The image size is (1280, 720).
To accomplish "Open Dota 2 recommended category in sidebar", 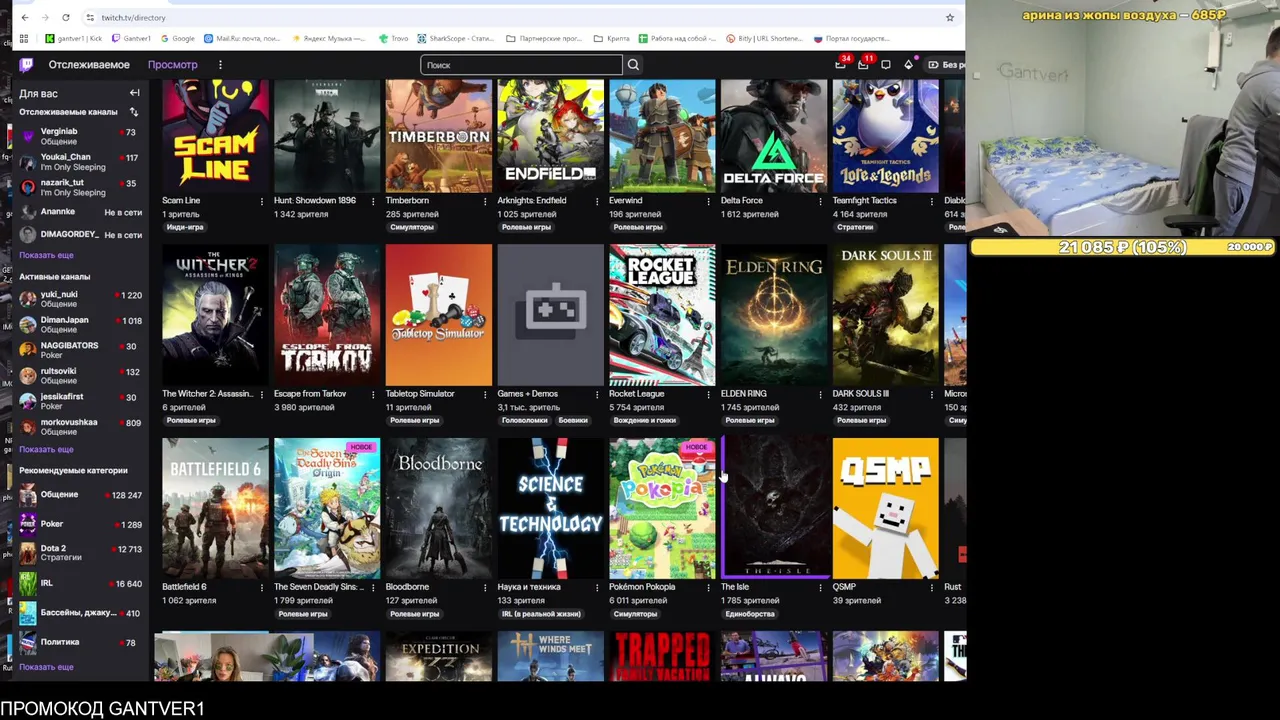I will point(78,553).
